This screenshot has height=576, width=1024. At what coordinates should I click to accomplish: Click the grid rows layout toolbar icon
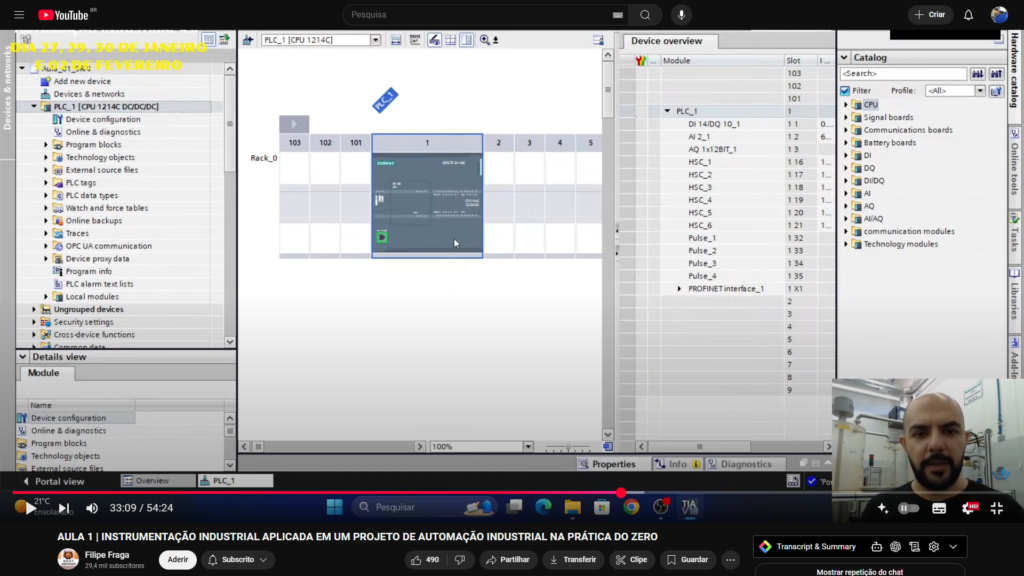451,40
